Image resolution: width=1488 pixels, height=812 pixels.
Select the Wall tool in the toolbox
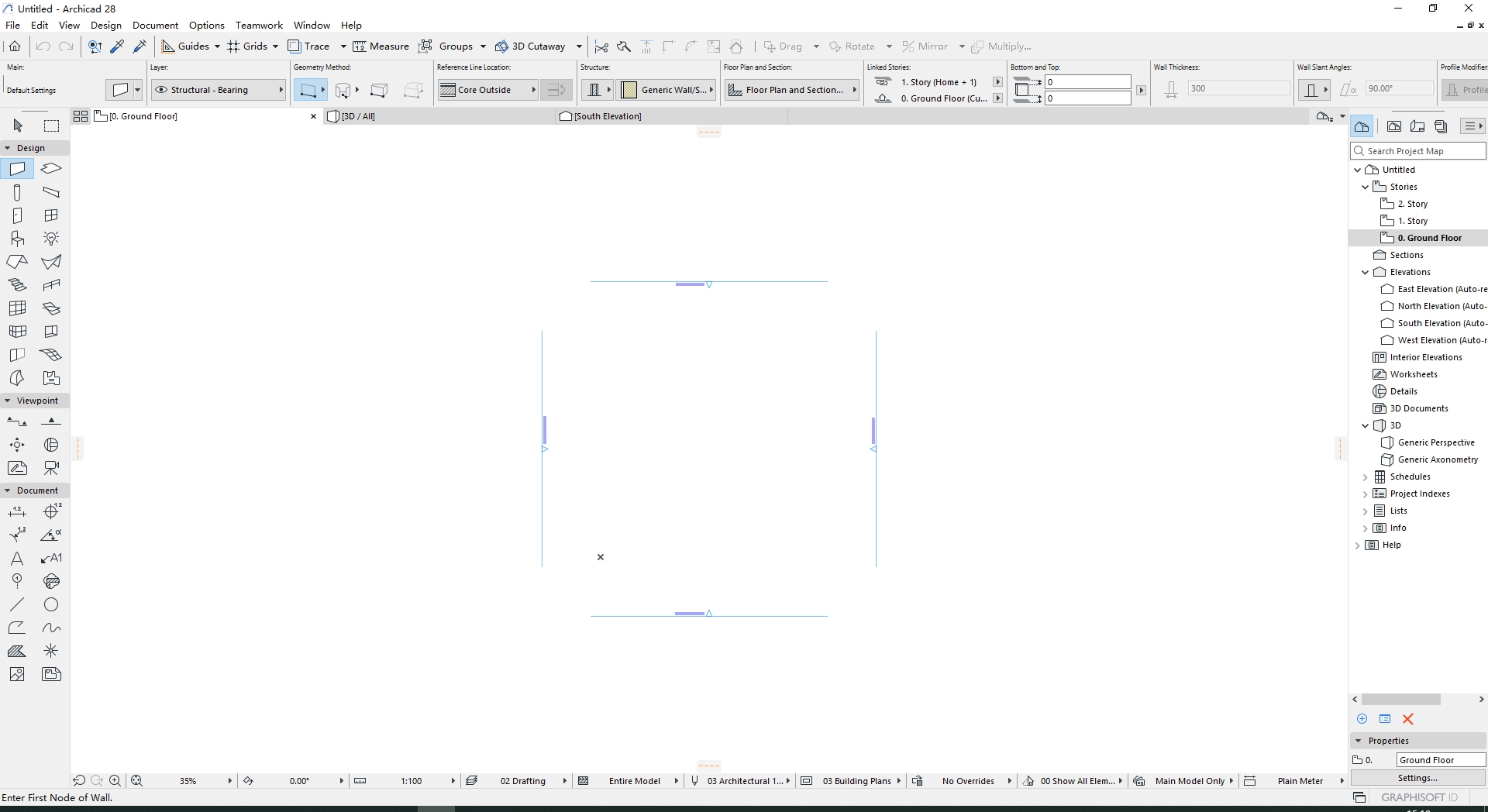(x=17, y=169)
